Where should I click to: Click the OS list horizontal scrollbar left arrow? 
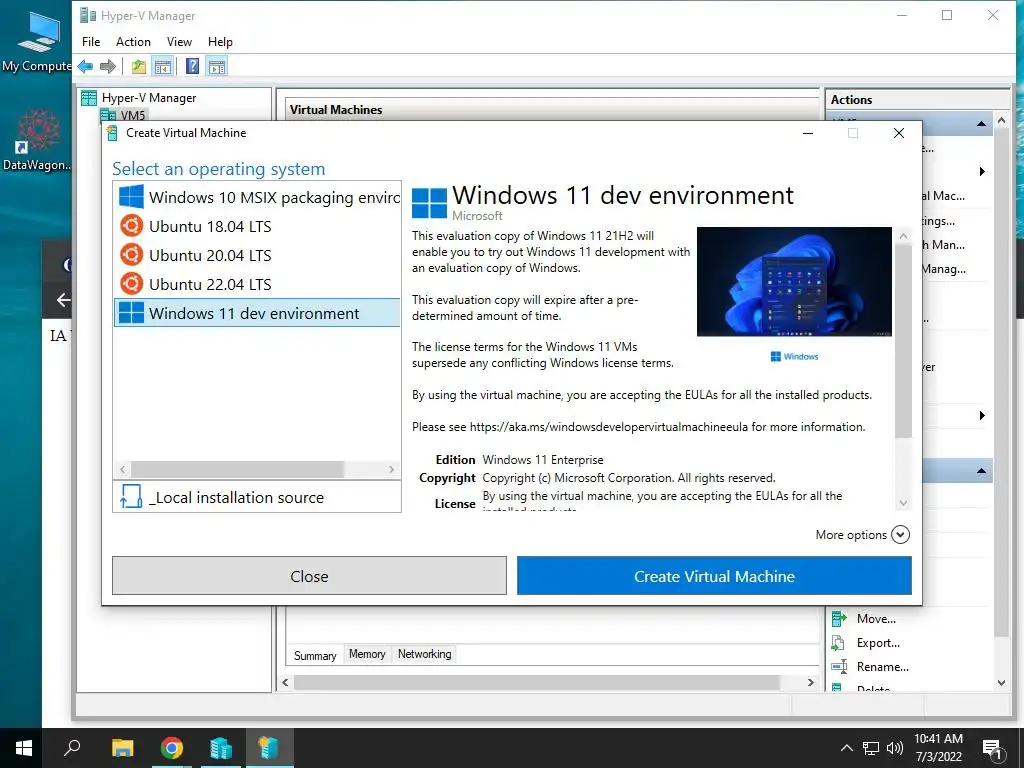(x=123, y=470)
